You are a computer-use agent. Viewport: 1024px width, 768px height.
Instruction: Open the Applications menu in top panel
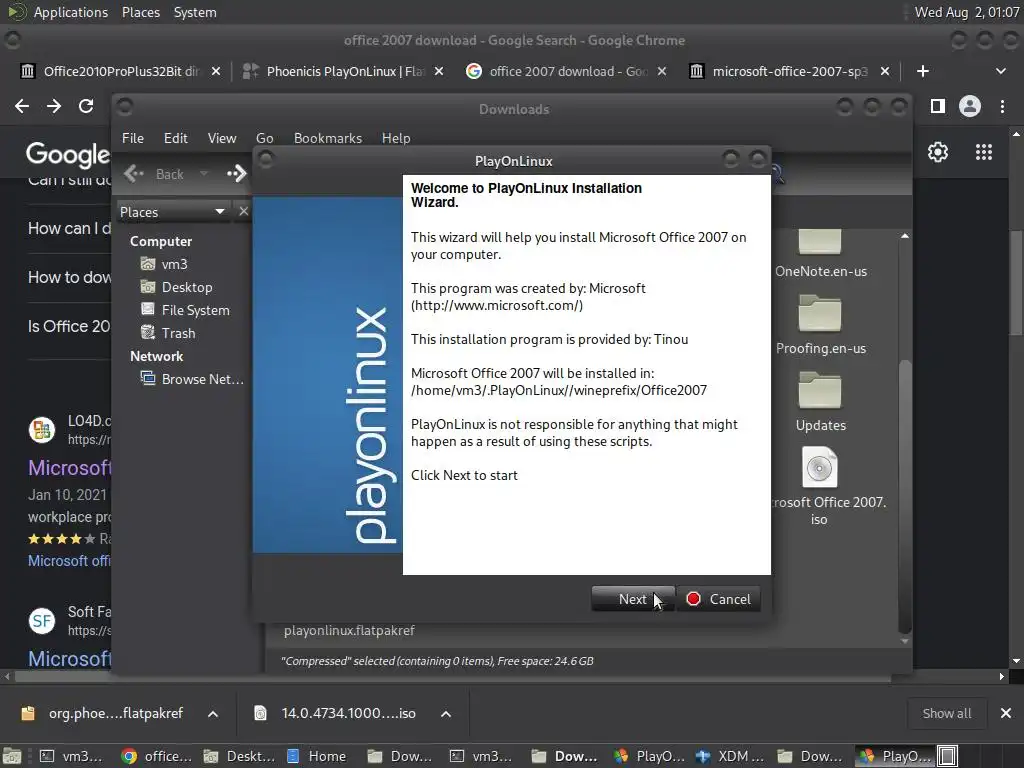[71, 12]
